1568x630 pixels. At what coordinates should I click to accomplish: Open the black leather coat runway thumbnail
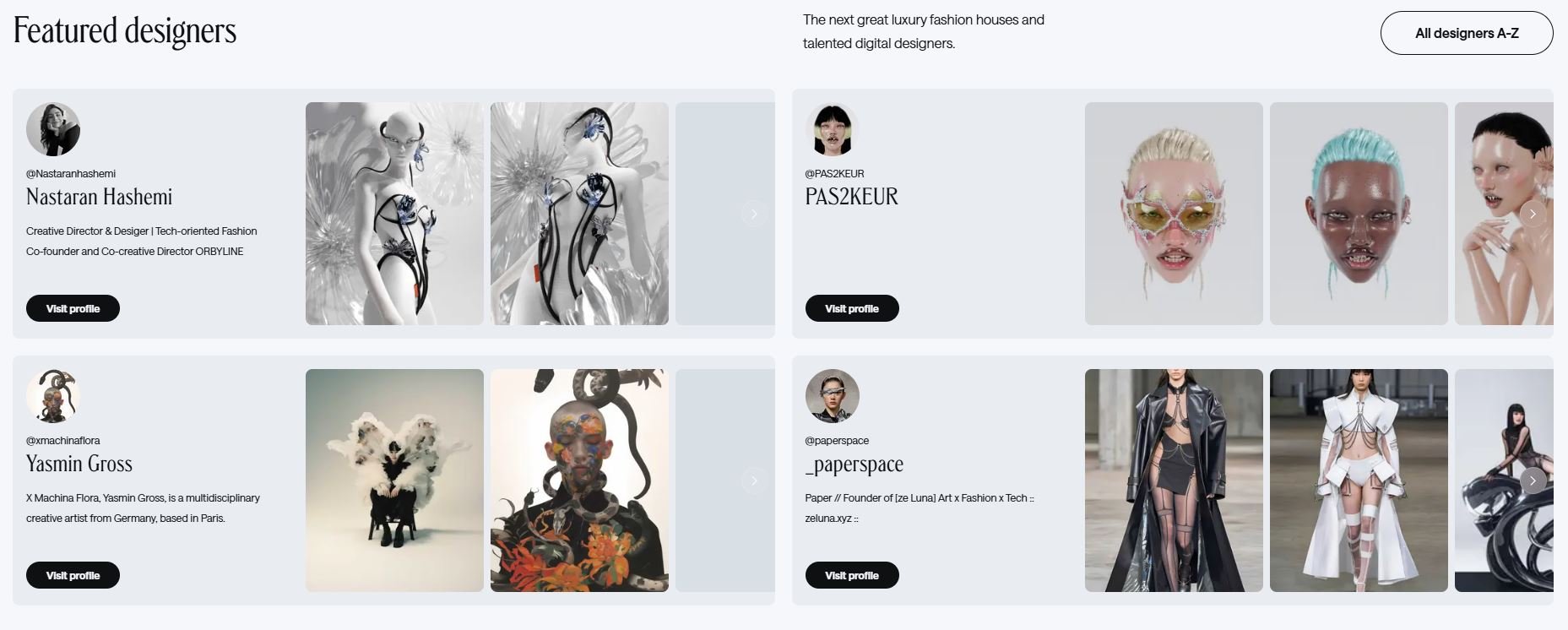pos(1174,481)
